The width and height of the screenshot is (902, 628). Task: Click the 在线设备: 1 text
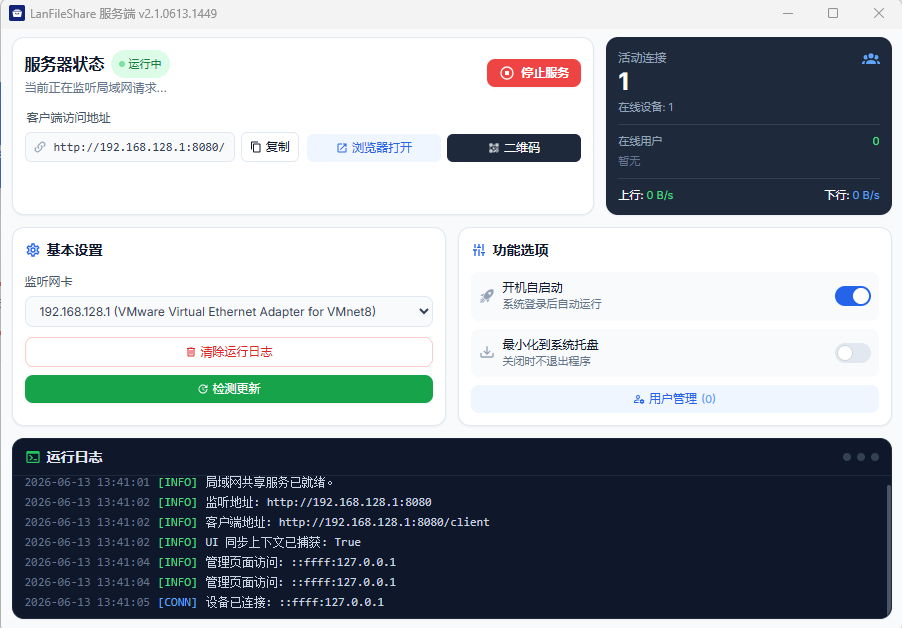pos(645,107)
